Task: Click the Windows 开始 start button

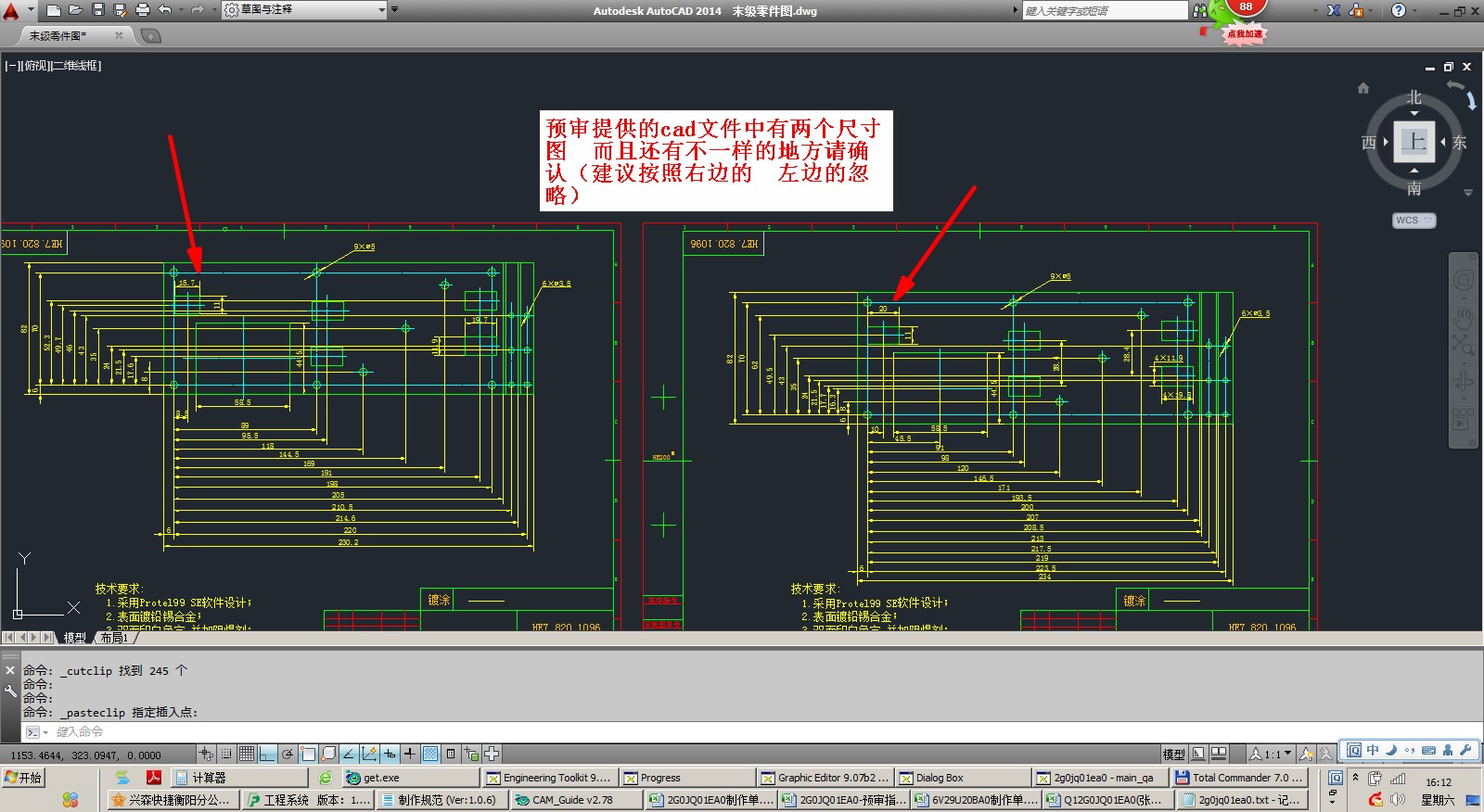Action: pyautogui.click(x=24, y=778)
